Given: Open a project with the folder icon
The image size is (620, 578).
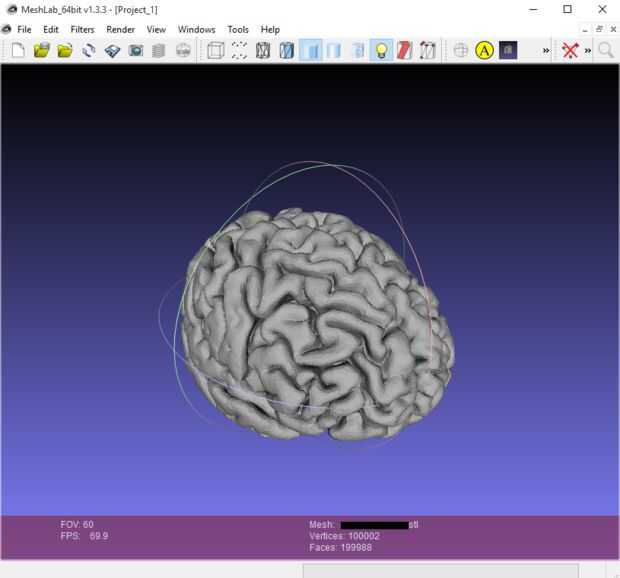Looking at the screenshot, I should point(41,50).
